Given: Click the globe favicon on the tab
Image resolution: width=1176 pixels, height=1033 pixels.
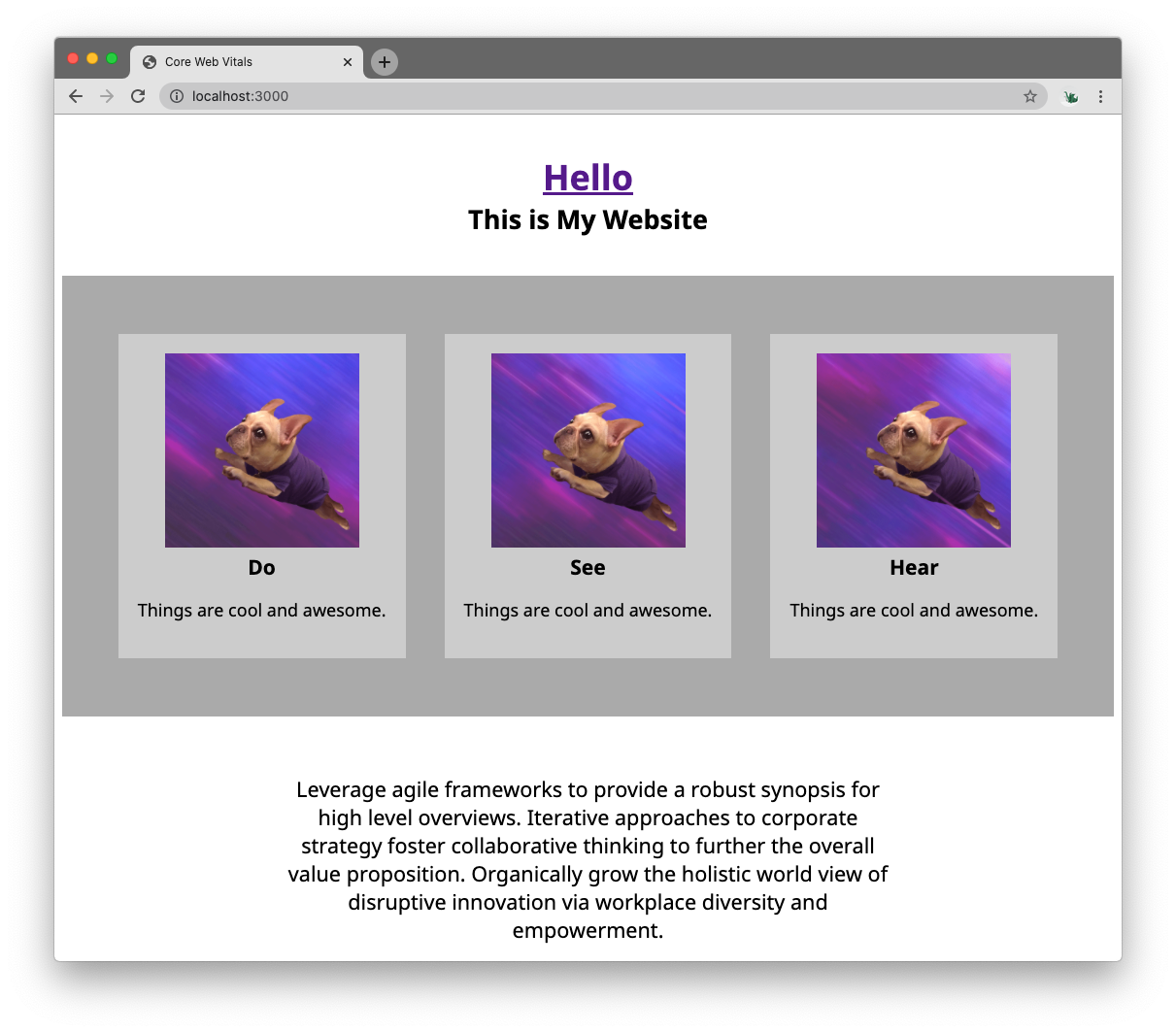Looking at the screenshot, I should 150,62.
